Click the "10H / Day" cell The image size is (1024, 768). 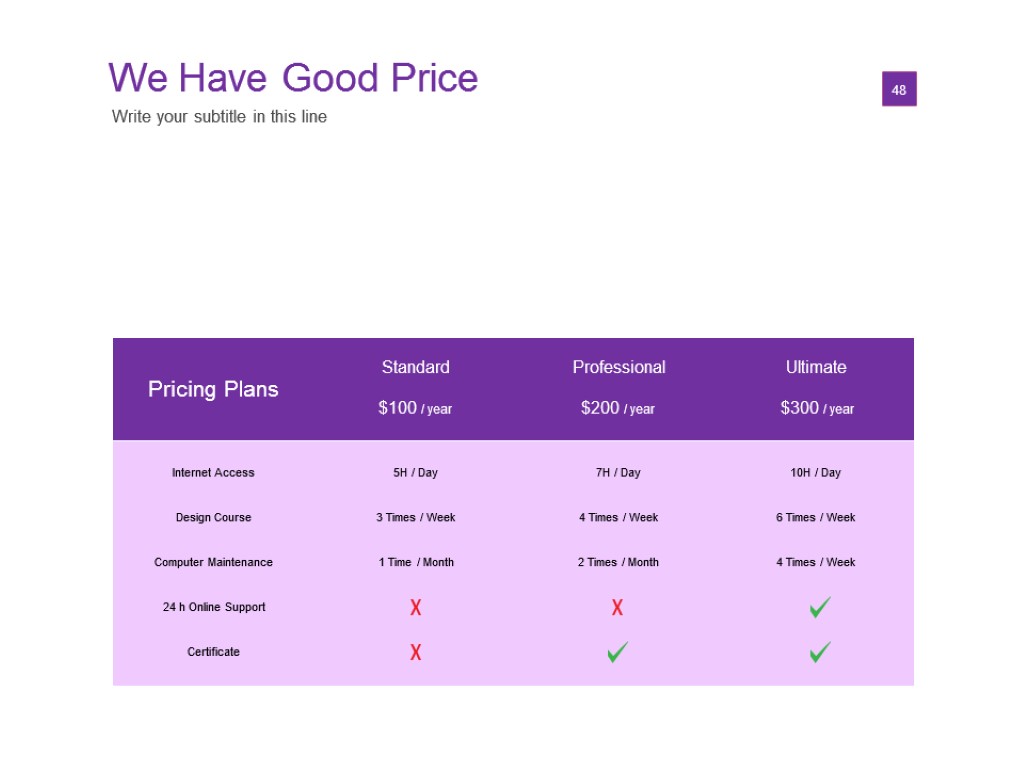[815, 472]
